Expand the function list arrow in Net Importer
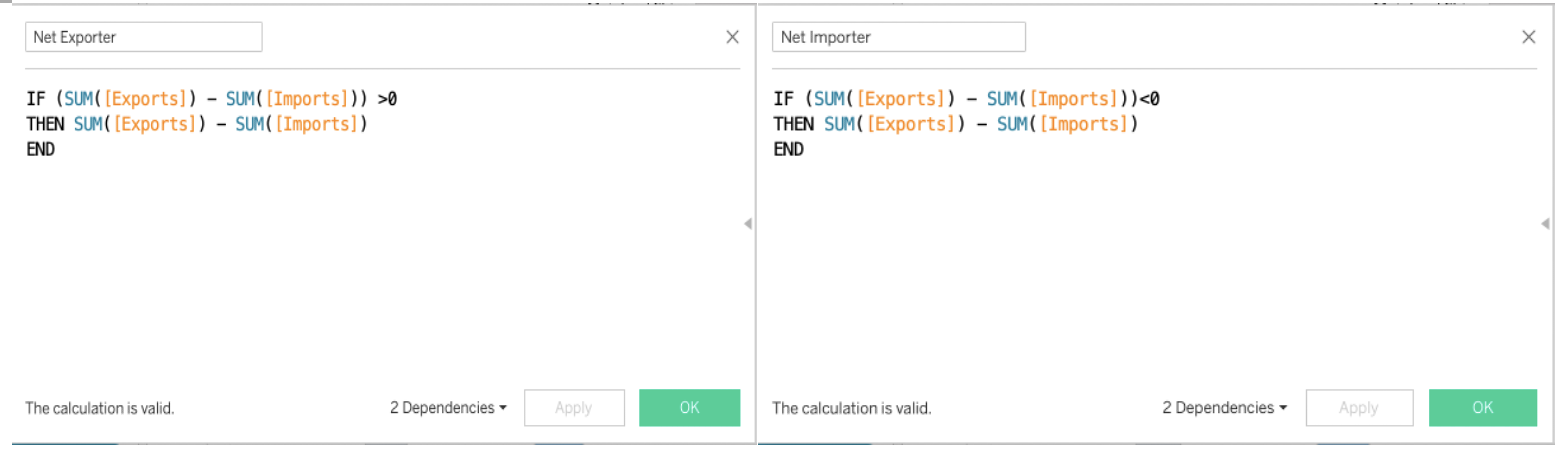The image size is (1558, 450). click(x=1546, y=224)
